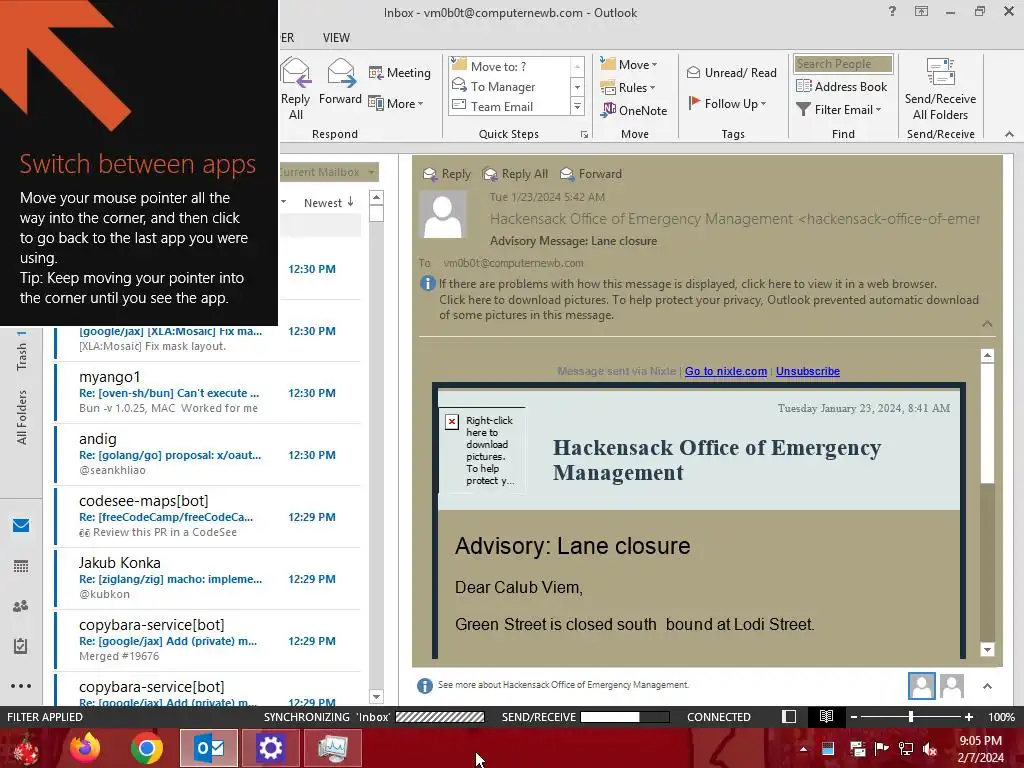Screen dimensions: 1024x768
Task: Expand All Folders in the collapsed pane
Action: (x=22, y=417)
